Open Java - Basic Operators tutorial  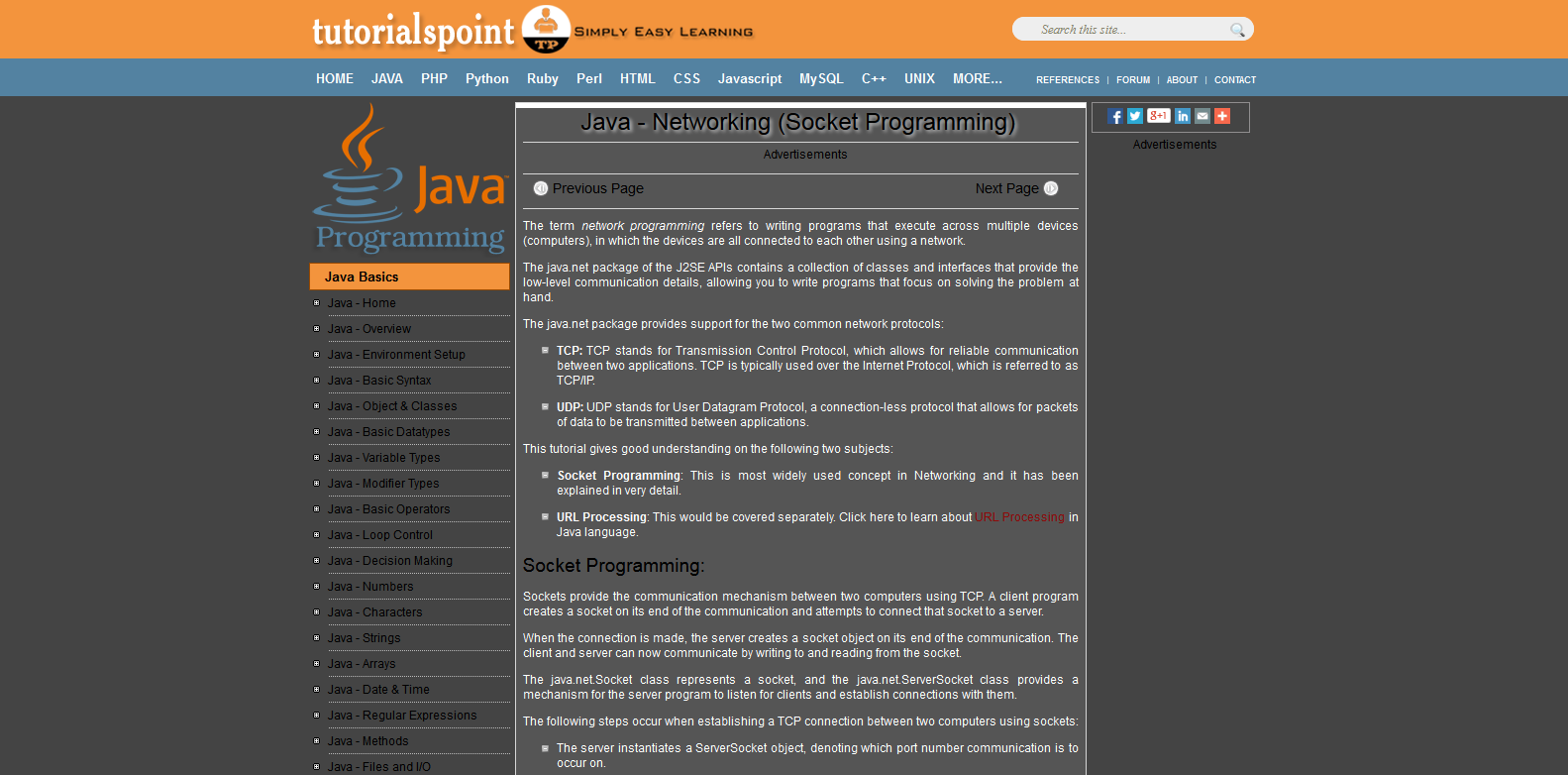tap(388, 509)
